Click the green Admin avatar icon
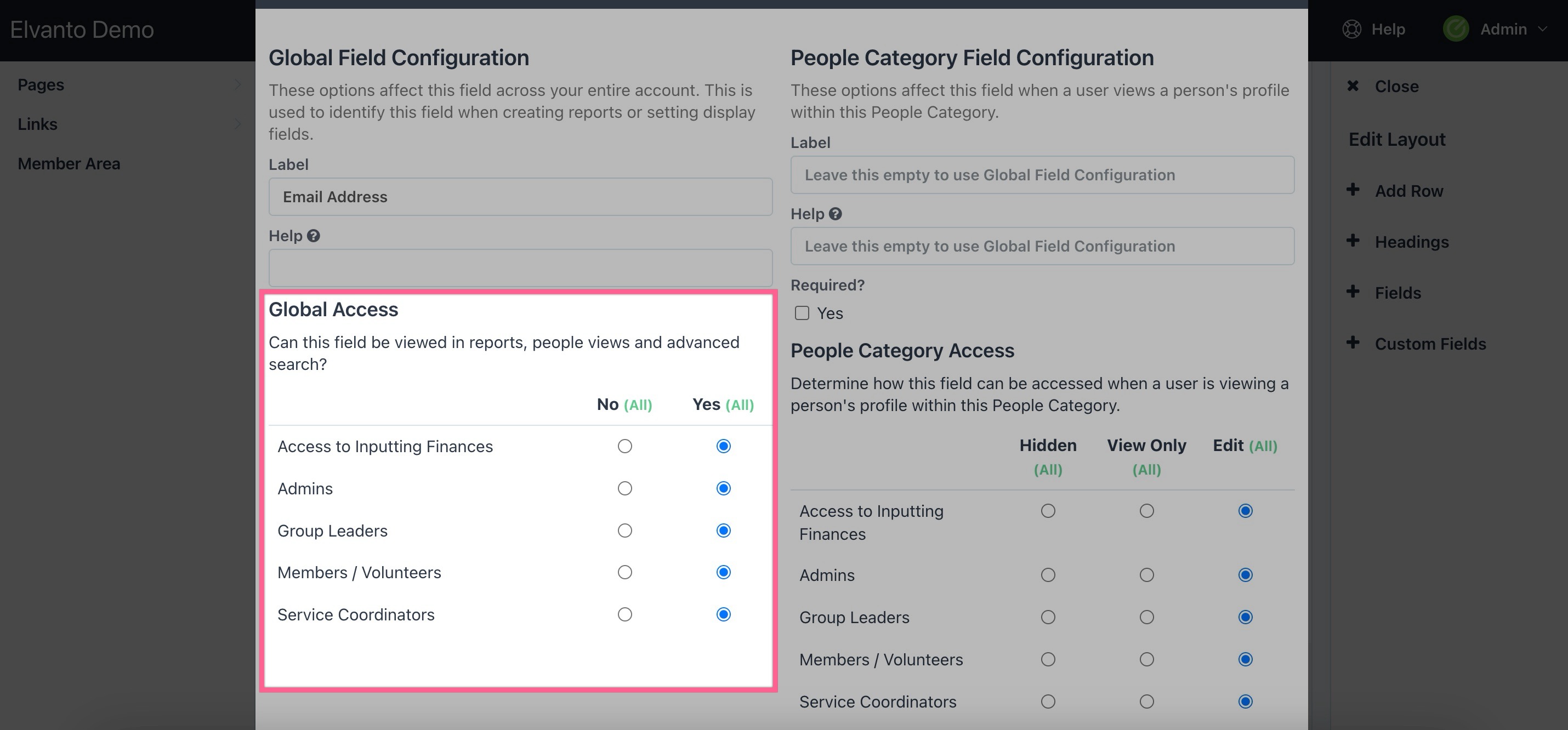 (x=1456, y=29)
